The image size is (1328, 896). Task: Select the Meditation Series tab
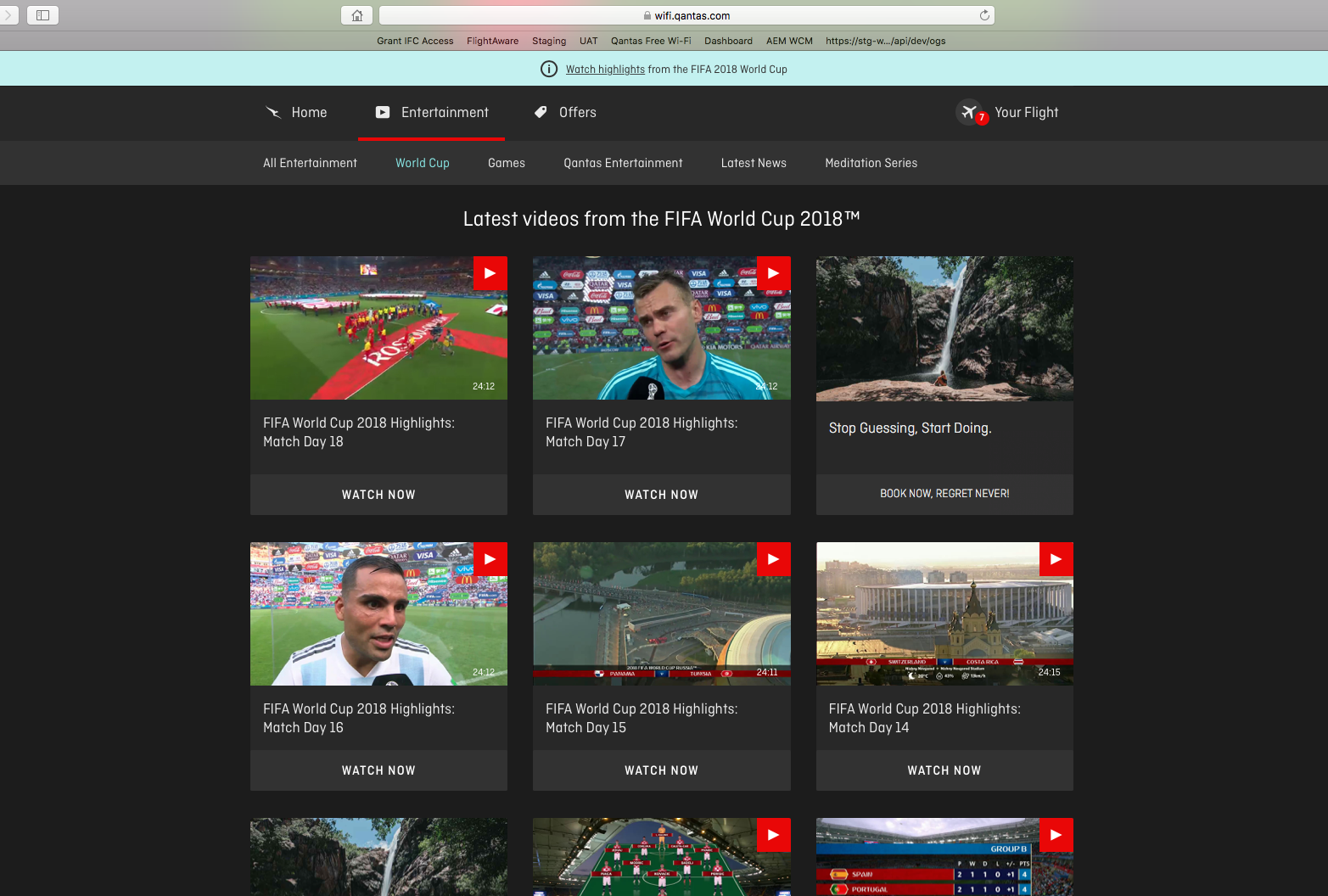click(x=871, y=163)
